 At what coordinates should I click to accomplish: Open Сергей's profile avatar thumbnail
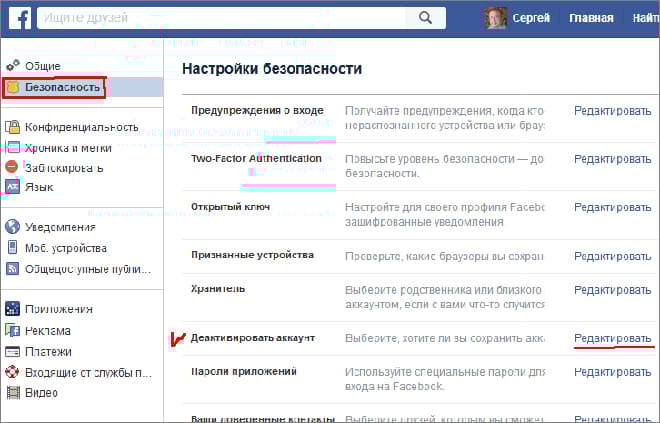pos(495,18)
